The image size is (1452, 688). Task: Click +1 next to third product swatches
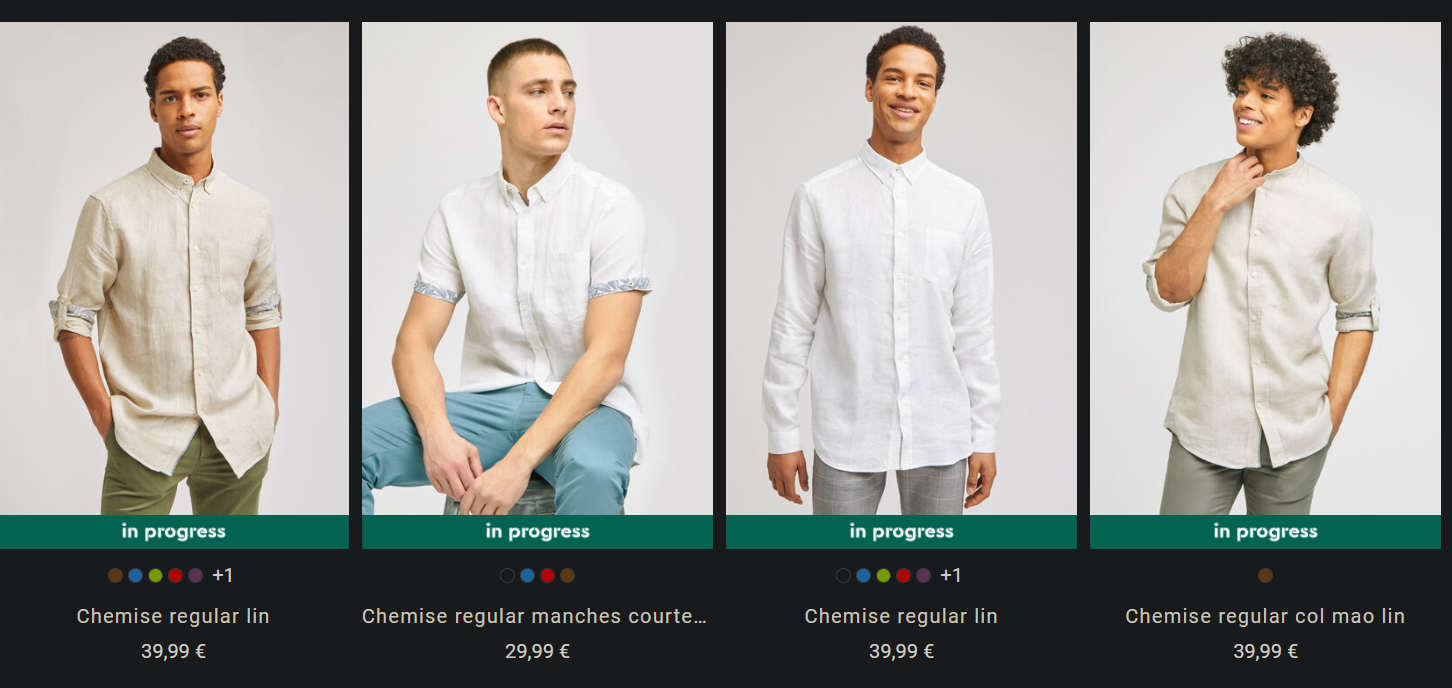[950, 575]
